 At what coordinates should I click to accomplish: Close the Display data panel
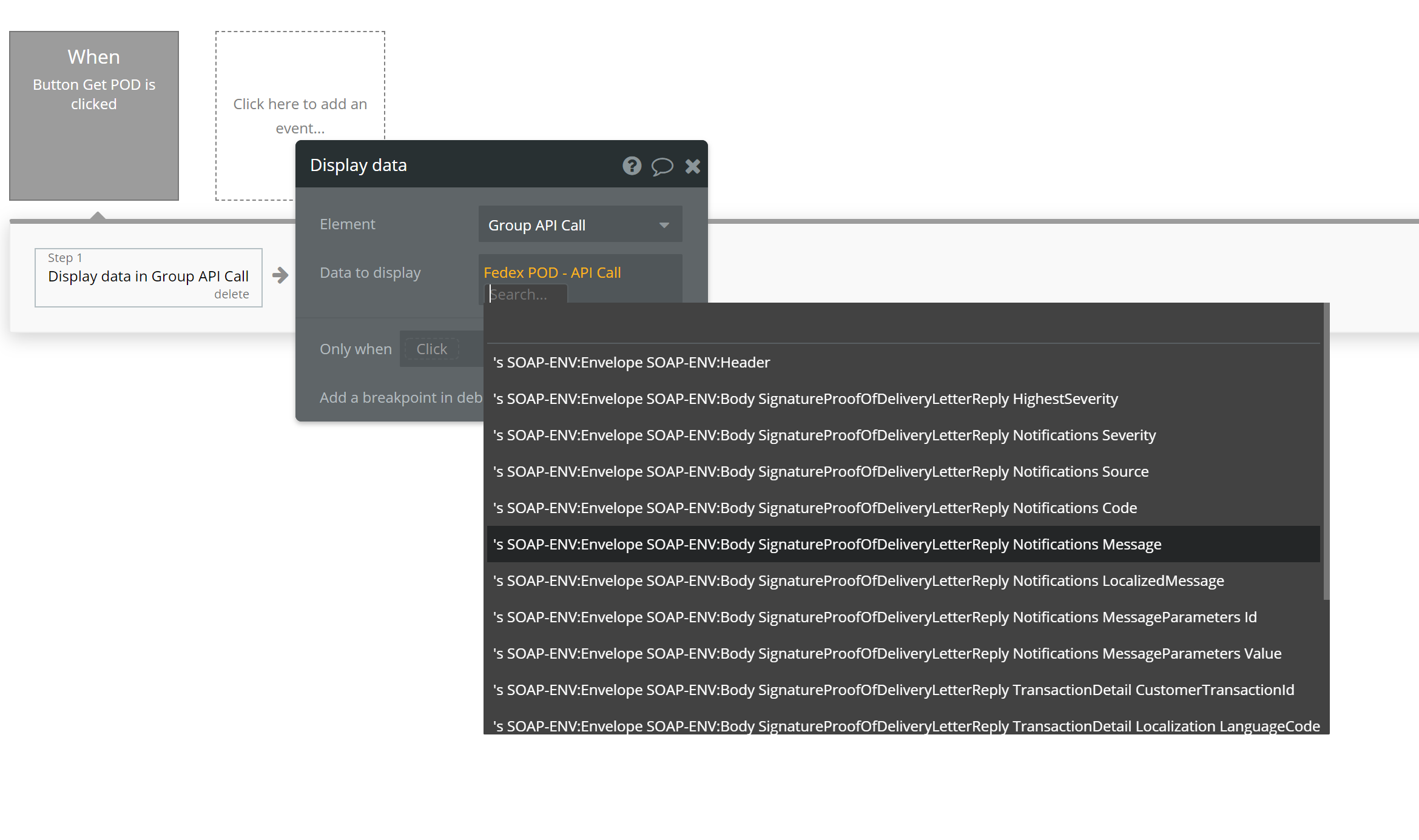coord(692,166)
